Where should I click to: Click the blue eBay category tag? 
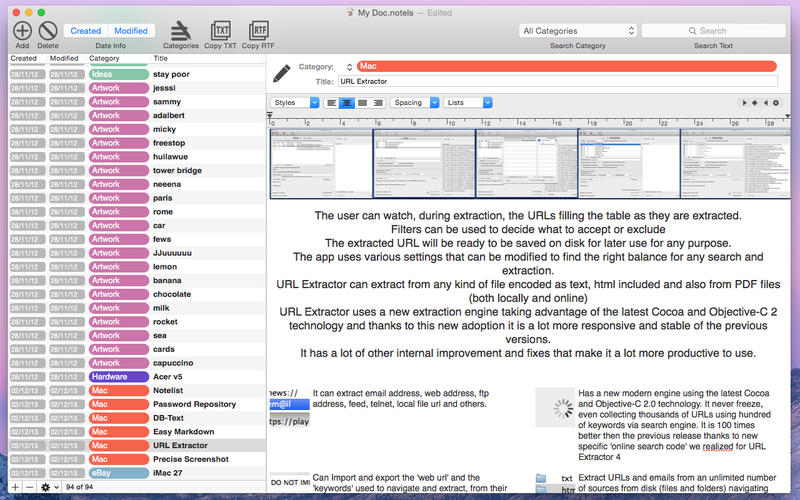pyautogui.click(x=119, y=473)
